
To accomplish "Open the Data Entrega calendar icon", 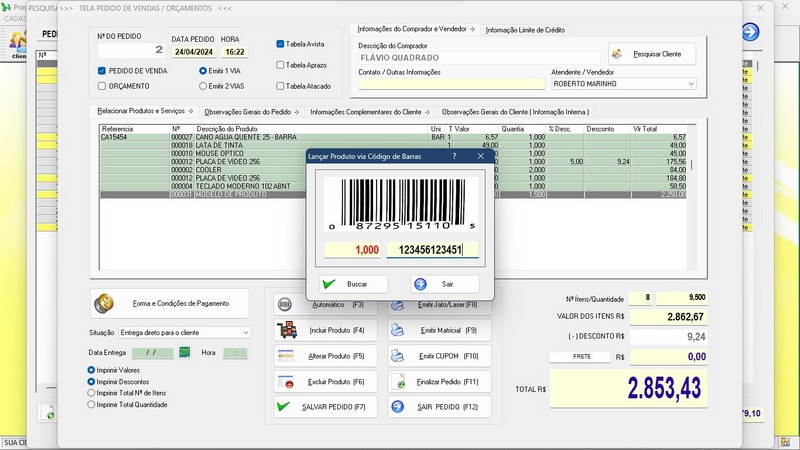I will pyautogui.click(x=185, y=353).
